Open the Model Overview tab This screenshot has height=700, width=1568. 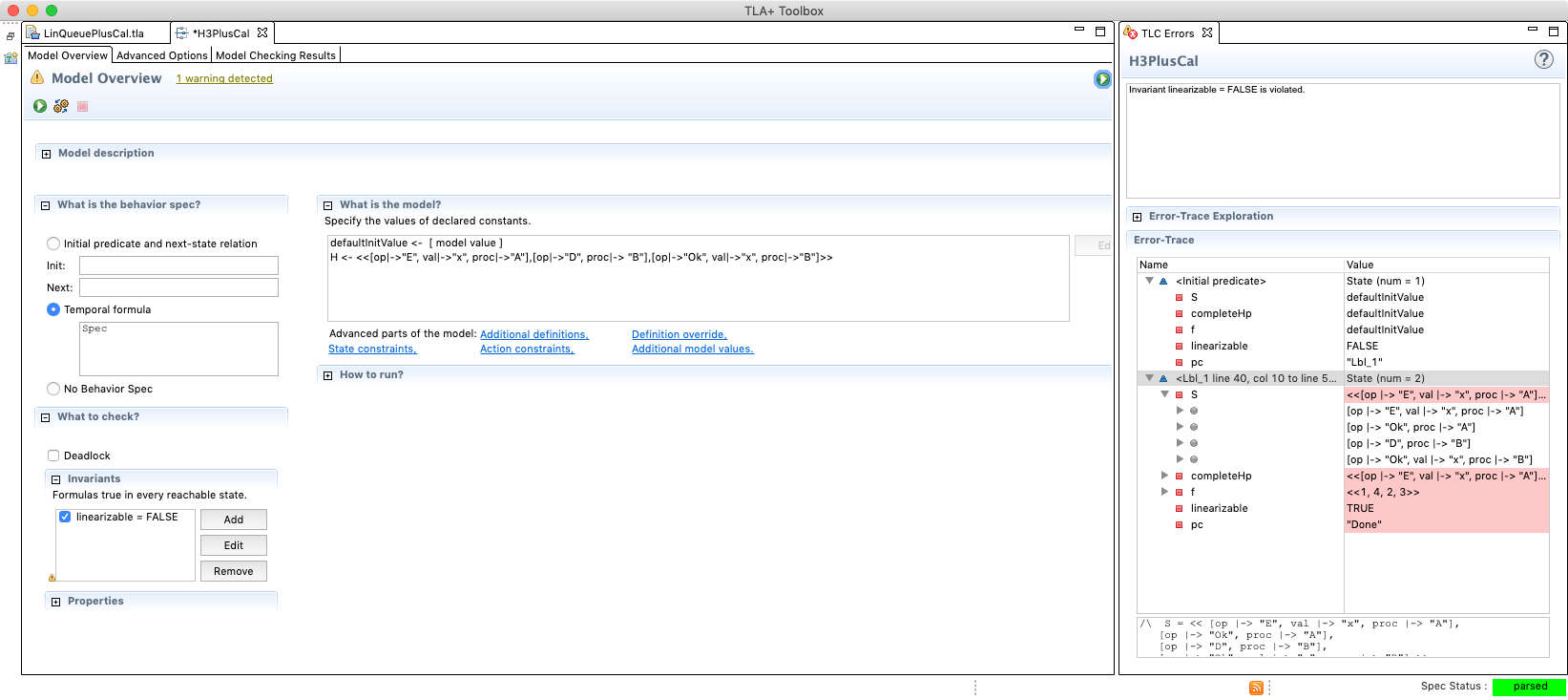(68, 55)
